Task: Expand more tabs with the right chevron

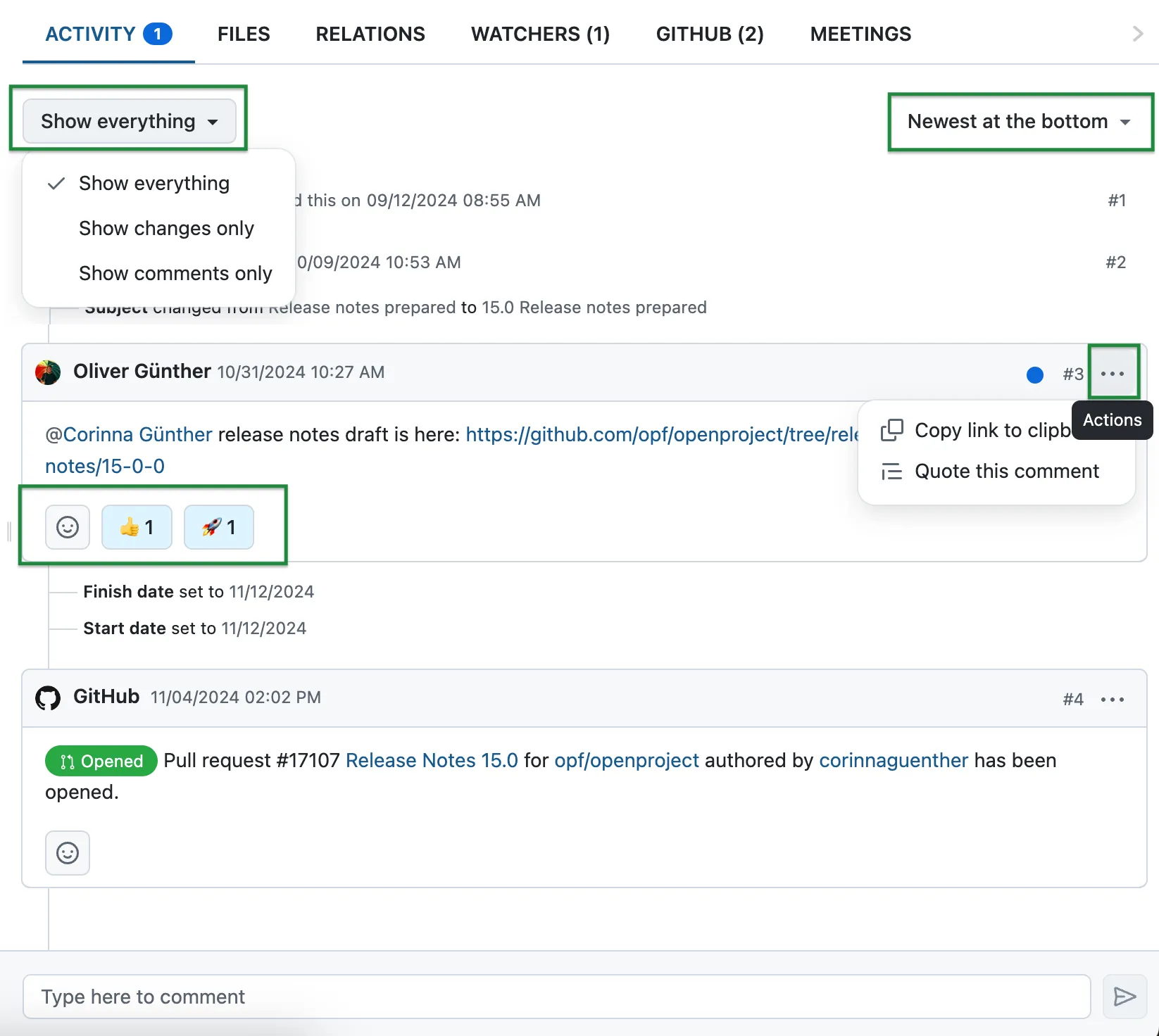Action: (x=1136, y=33)
